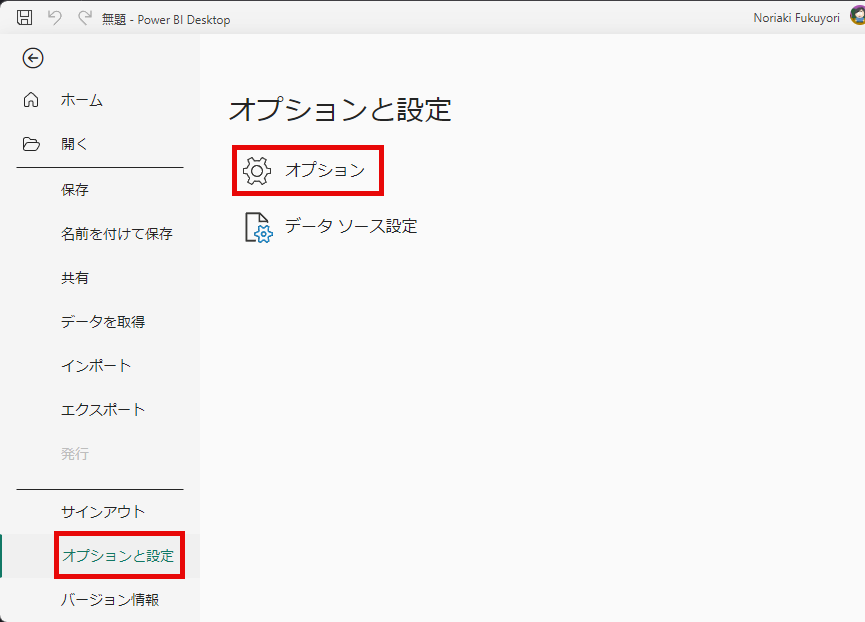Viewport: 865px width, 622px height.
Task: Click the Noriaki Fukuyori account name
Action: [x=796, y=18]
